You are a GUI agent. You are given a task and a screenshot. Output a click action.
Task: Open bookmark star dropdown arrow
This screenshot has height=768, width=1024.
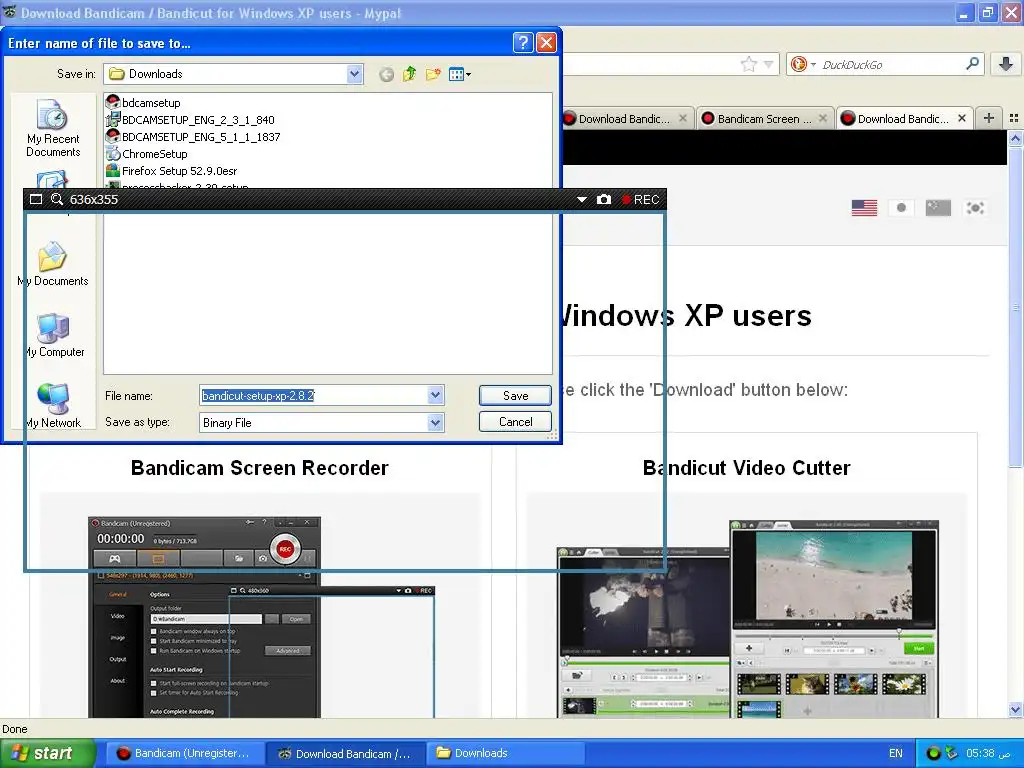click(x=769, y=64)
